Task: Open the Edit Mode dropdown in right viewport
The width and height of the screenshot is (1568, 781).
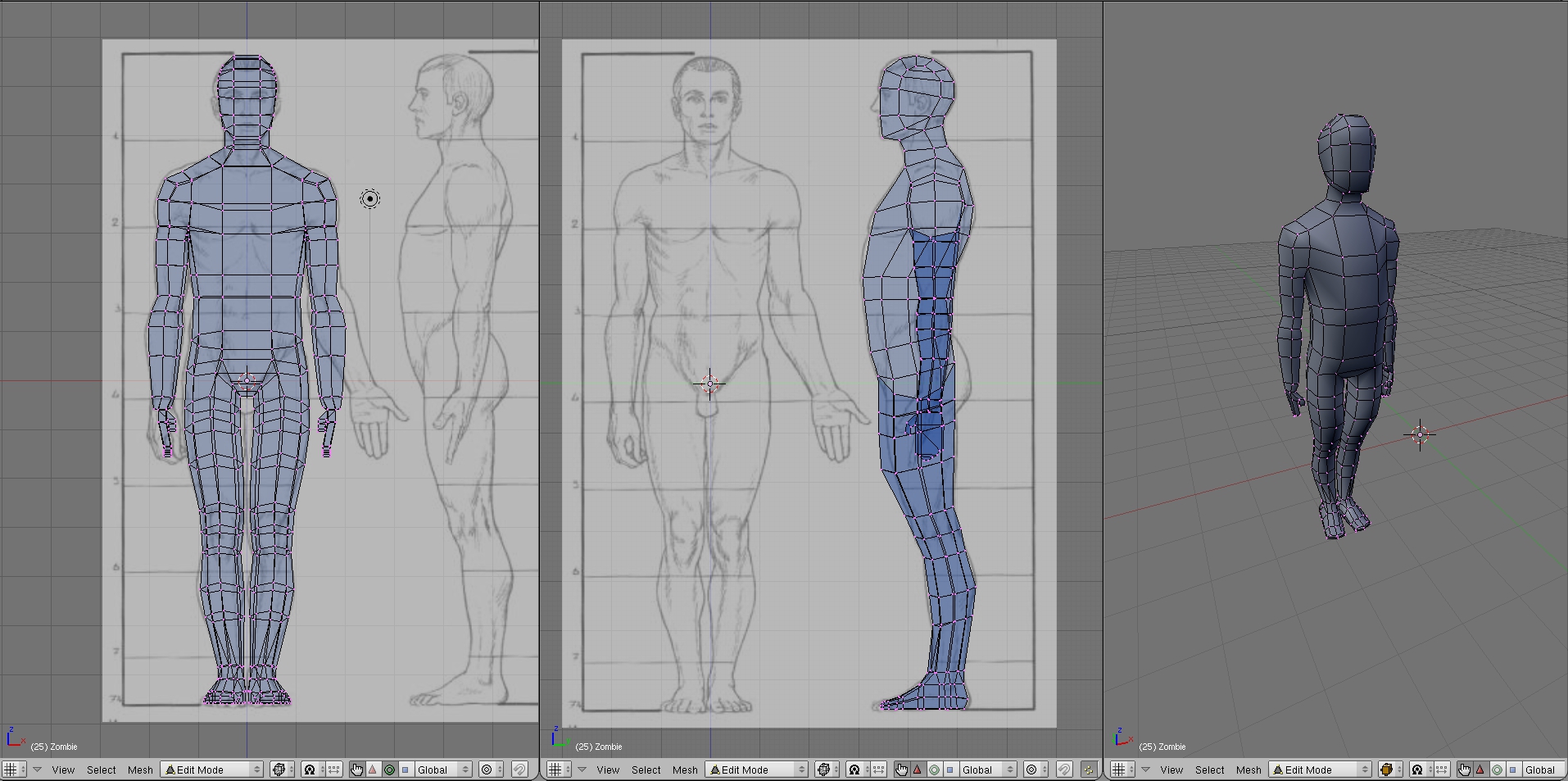Action: click(x=1320, y=770)
